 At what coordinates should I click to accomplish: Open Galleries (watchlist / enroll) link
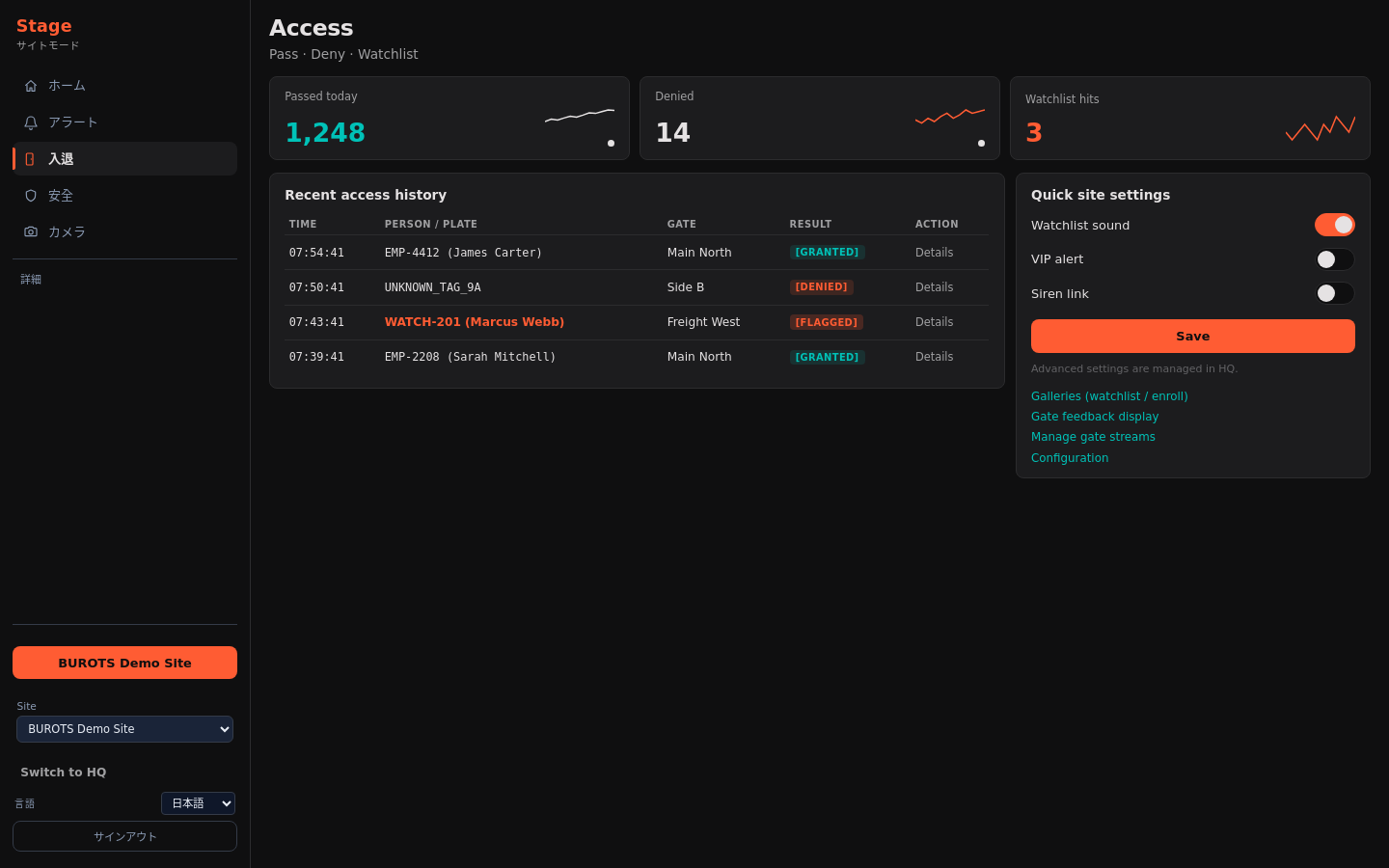coord(1109,396)
